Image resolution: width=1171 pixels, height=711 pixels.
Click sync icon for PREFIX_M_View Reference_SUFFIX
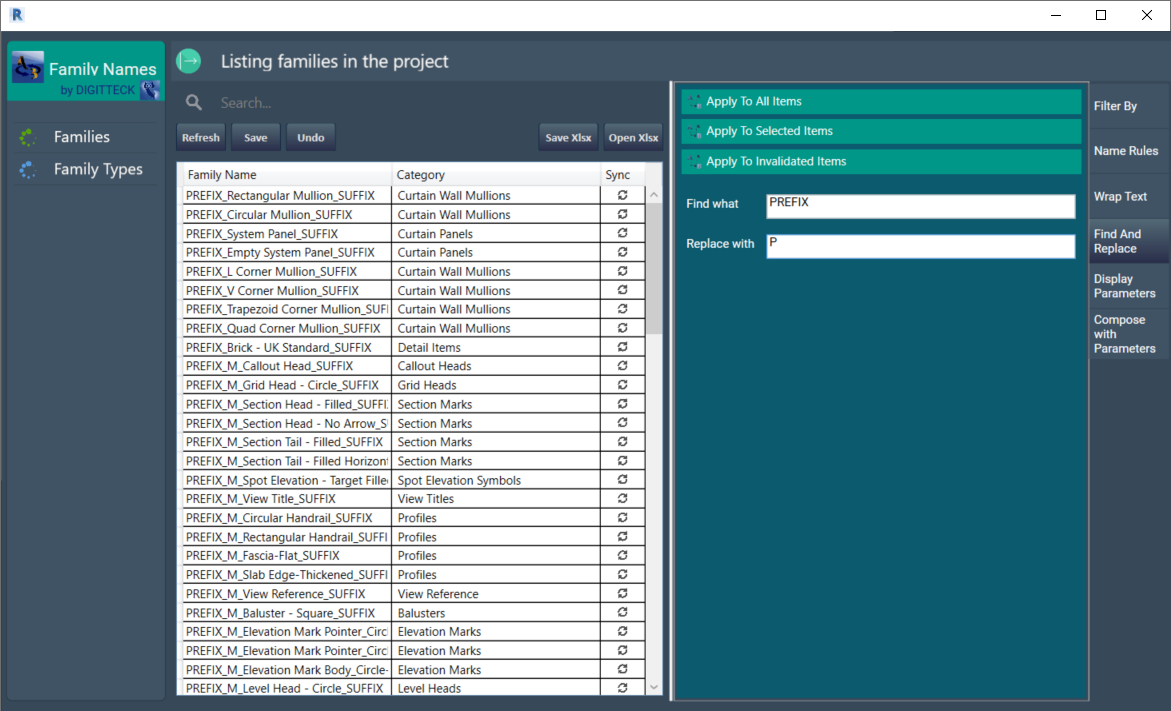pyautogui.click(x=622, y=594)
